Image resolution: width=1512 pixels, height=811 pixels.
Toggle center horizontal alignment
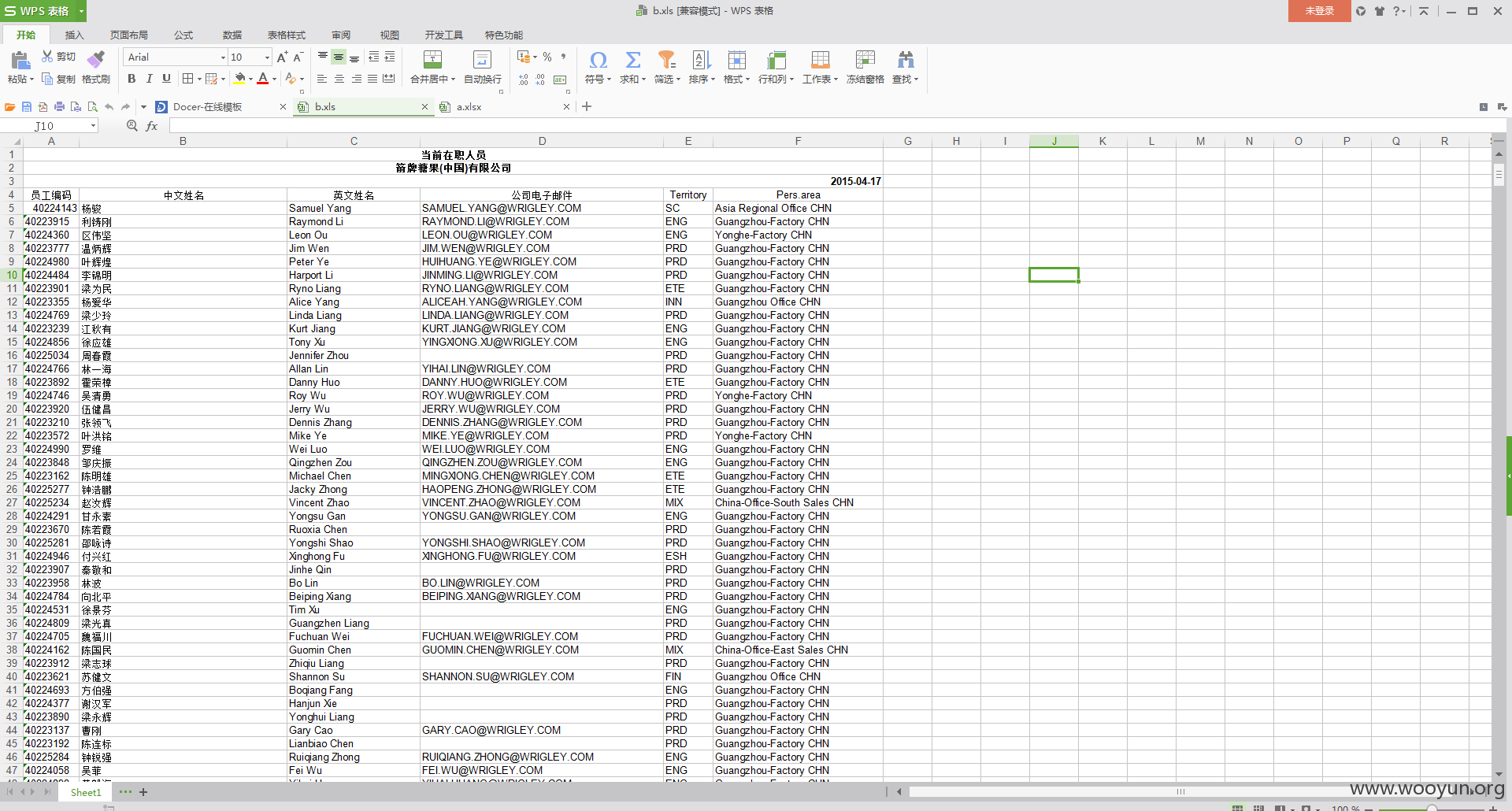click(339, 80)
